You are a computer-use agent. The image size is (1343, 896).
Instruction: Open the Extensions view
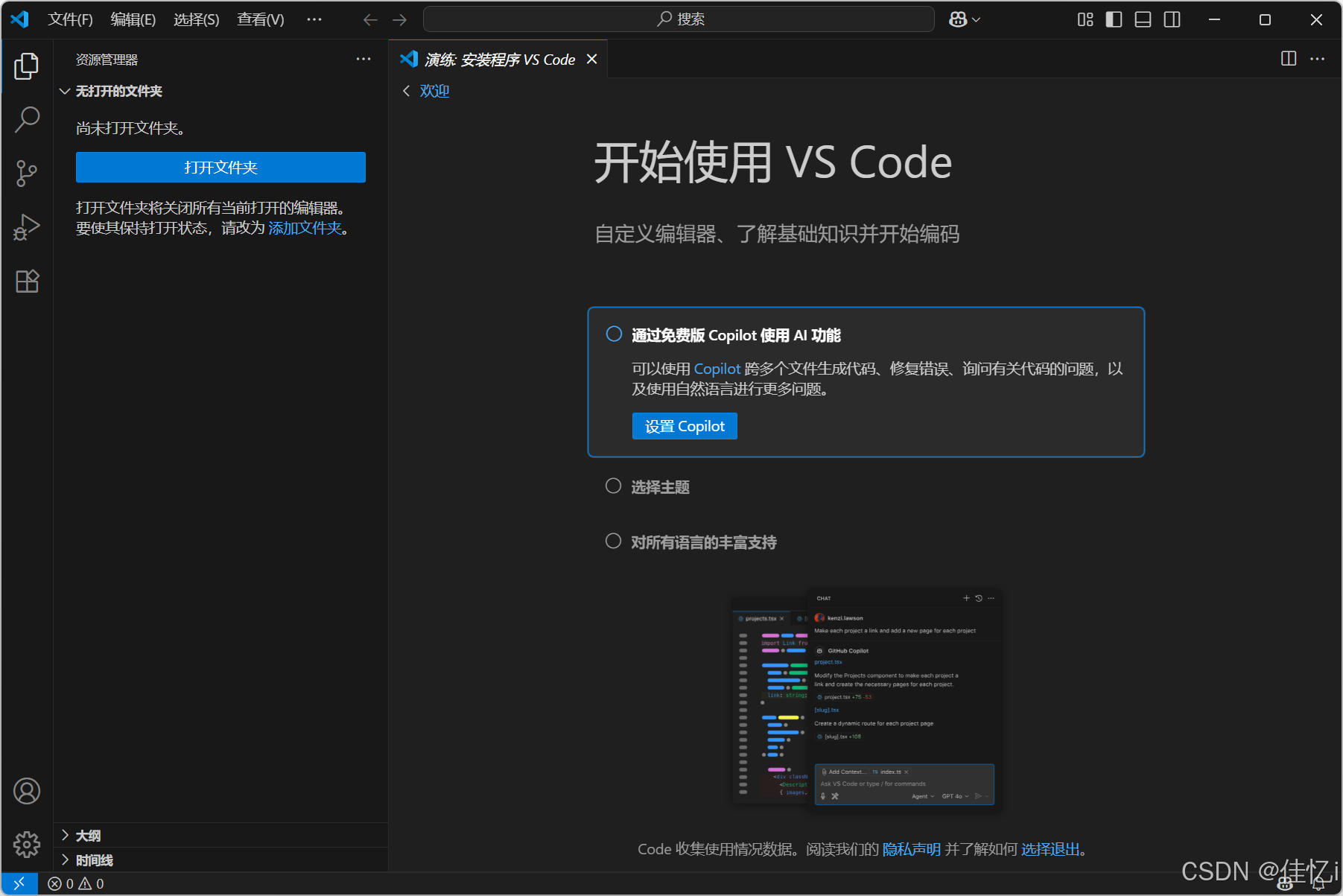pos(27,281)
